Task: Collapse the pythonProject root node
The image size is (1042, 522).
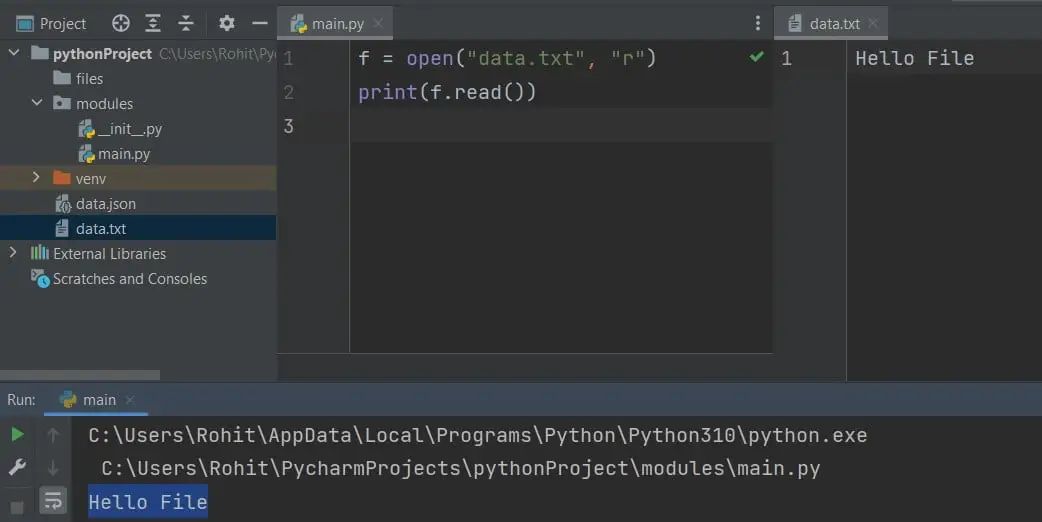Action: (14, 52)
